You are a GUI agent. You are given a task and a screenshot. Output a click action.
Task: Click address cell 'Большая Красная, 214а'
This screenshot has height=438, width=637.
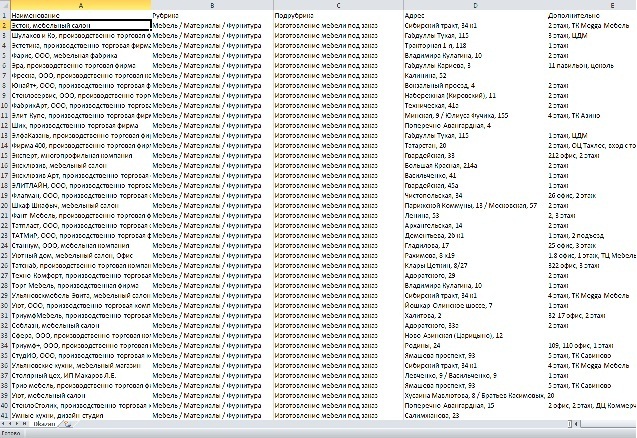pyautogui.click(x=475, y=165)
